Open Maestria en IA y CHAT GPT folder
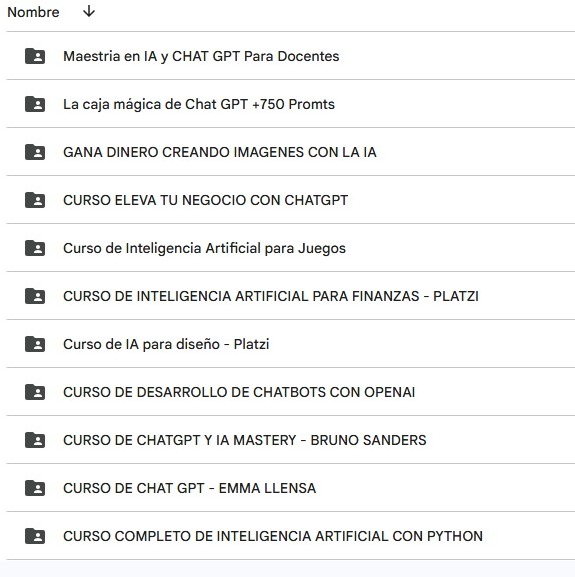This screenshot has height=577, width=575. 291,56
